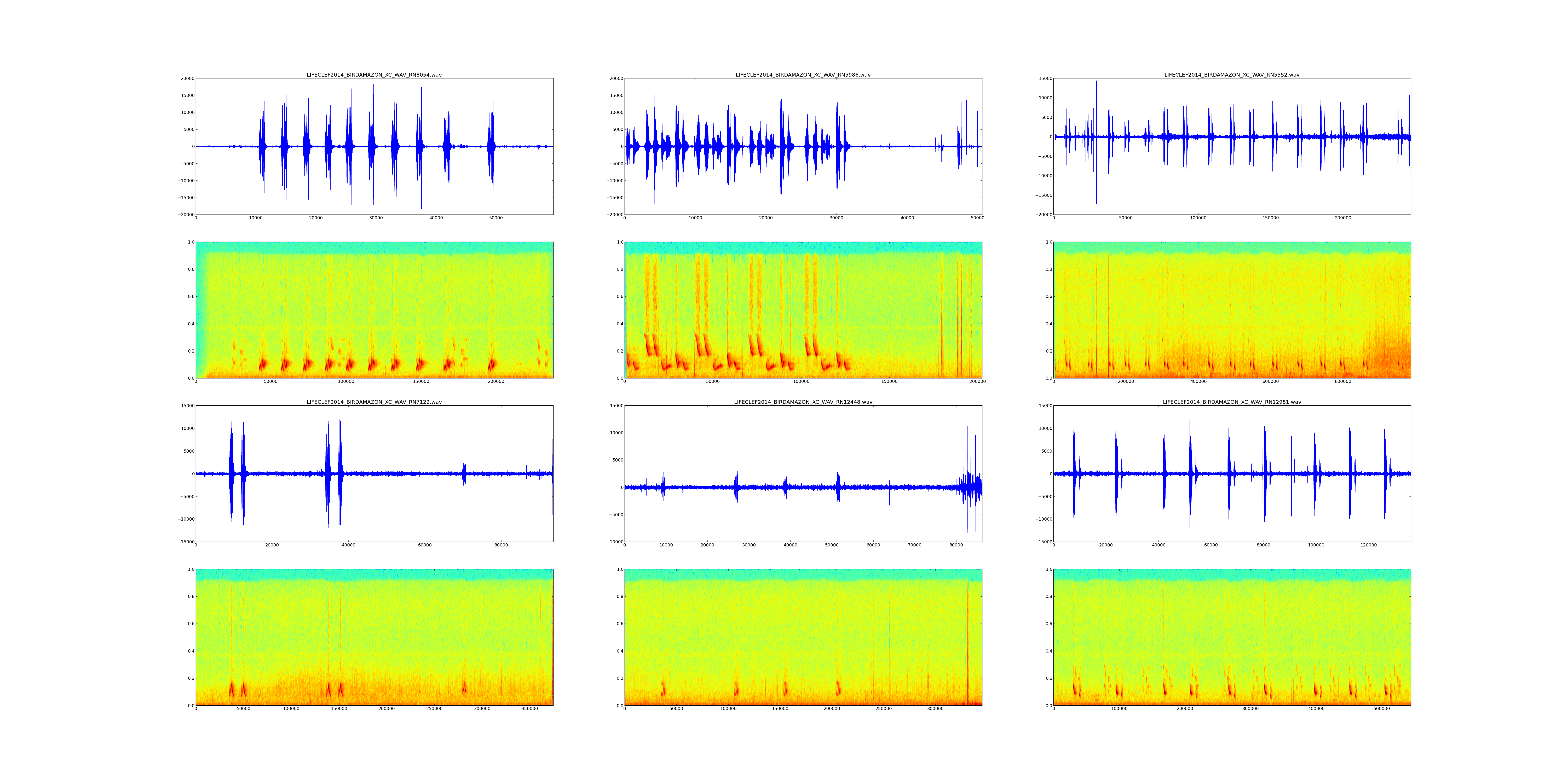Click inside the RN8054 waveform plot
The width and height of the screenshot is (1568, 784).
(374, 146)
